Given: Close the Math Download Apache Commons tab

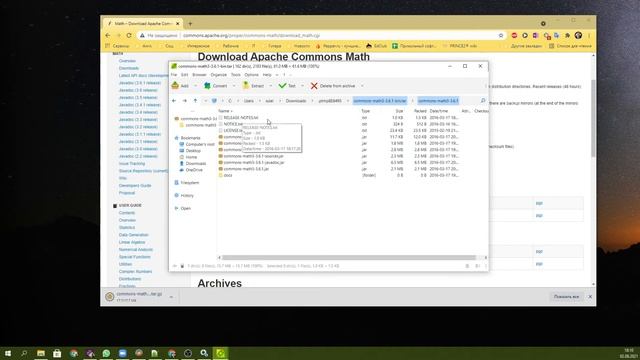Looking at the screenshot, I should pyautogui.click(x=178, y=24).
